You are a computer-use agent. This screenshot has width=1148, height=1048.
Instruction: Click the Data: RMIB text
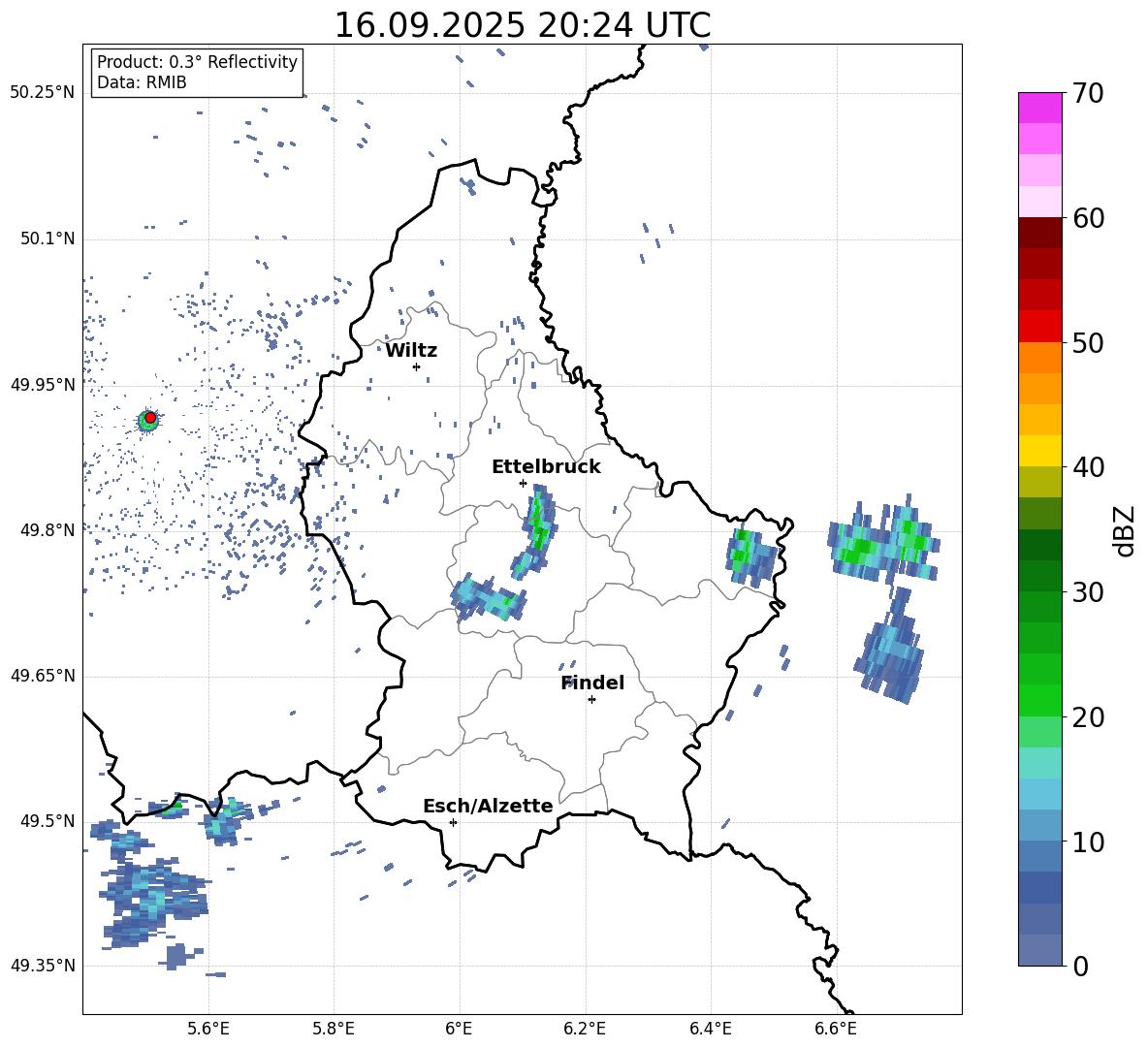click(x=142, y=82)
